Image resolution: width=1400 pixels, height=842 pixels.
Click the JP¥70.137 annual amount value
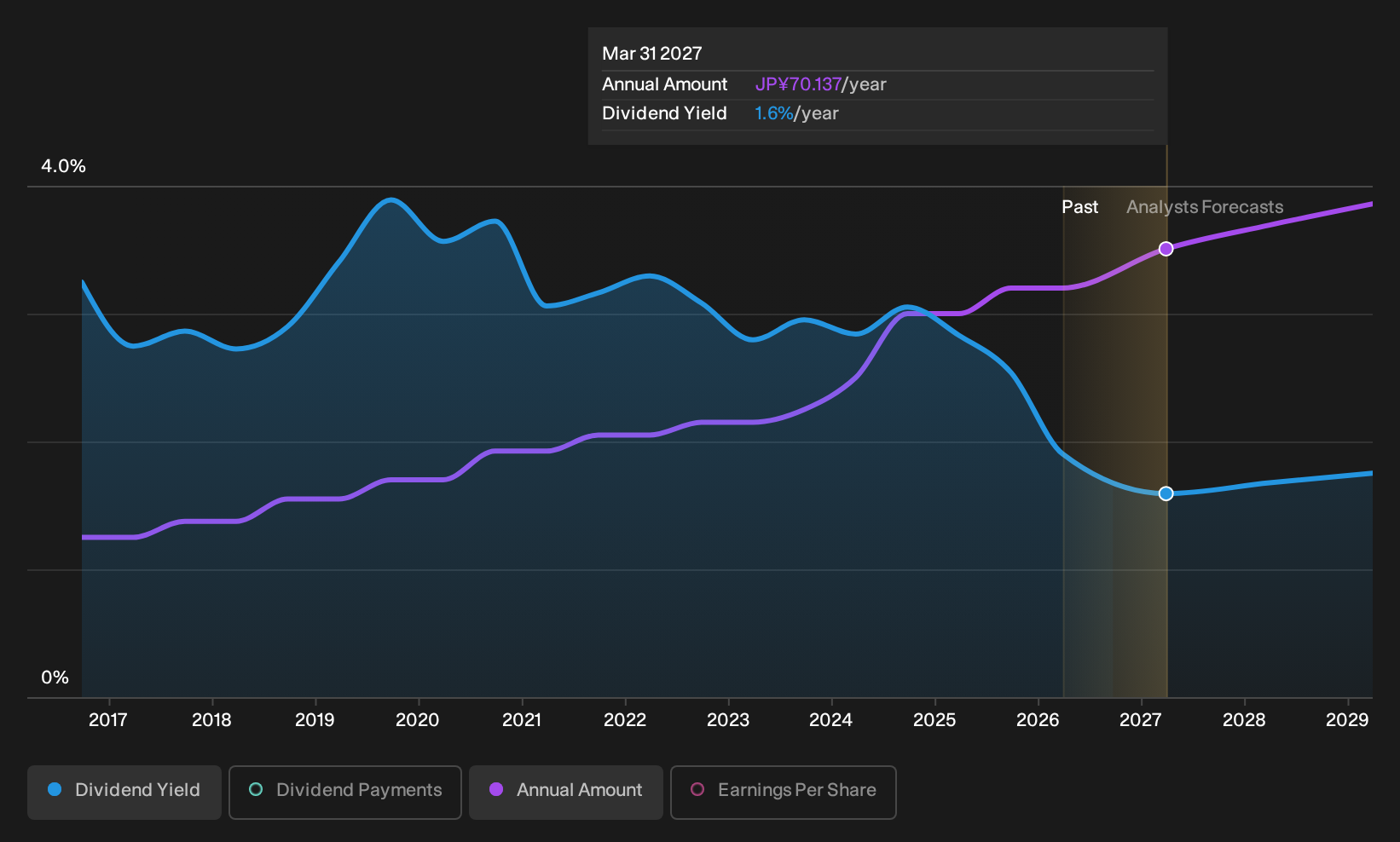(798, 84)
